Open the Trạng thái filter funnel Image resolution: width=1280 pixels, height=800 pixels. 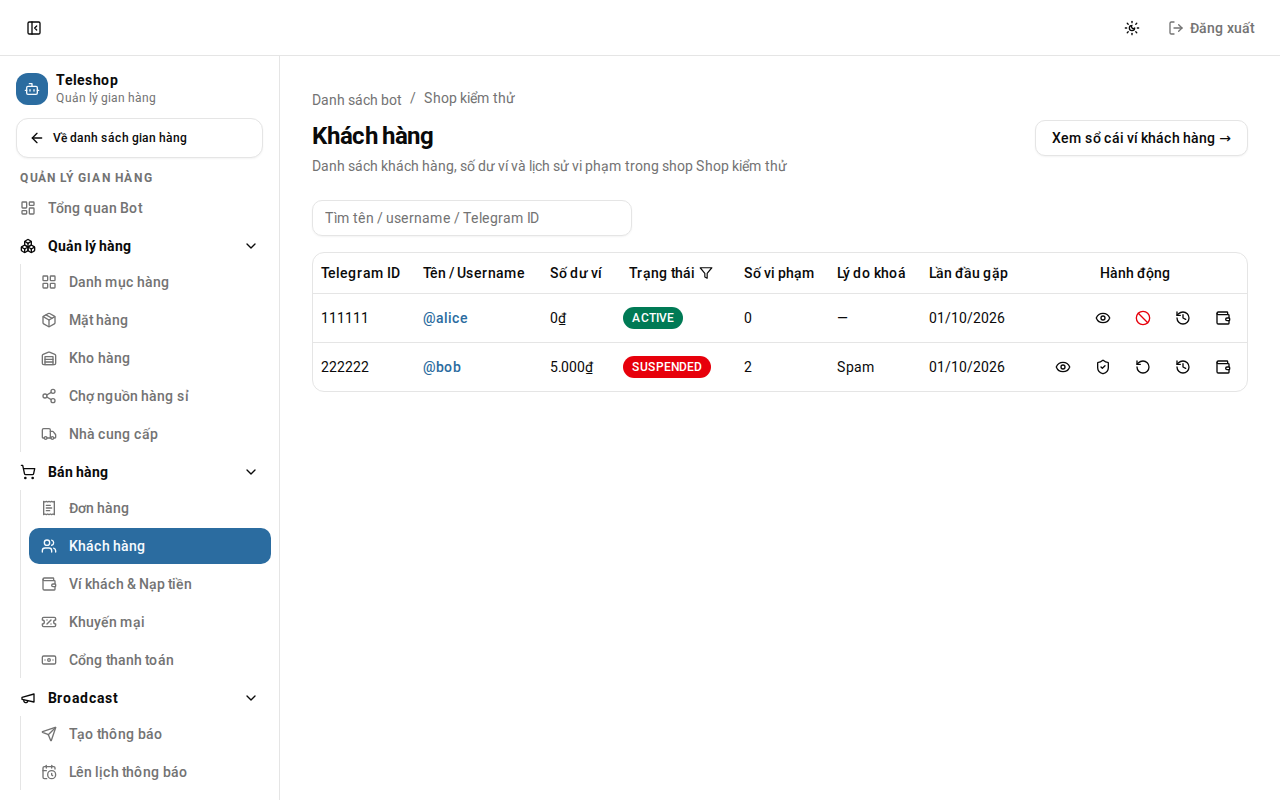[706, 273]
